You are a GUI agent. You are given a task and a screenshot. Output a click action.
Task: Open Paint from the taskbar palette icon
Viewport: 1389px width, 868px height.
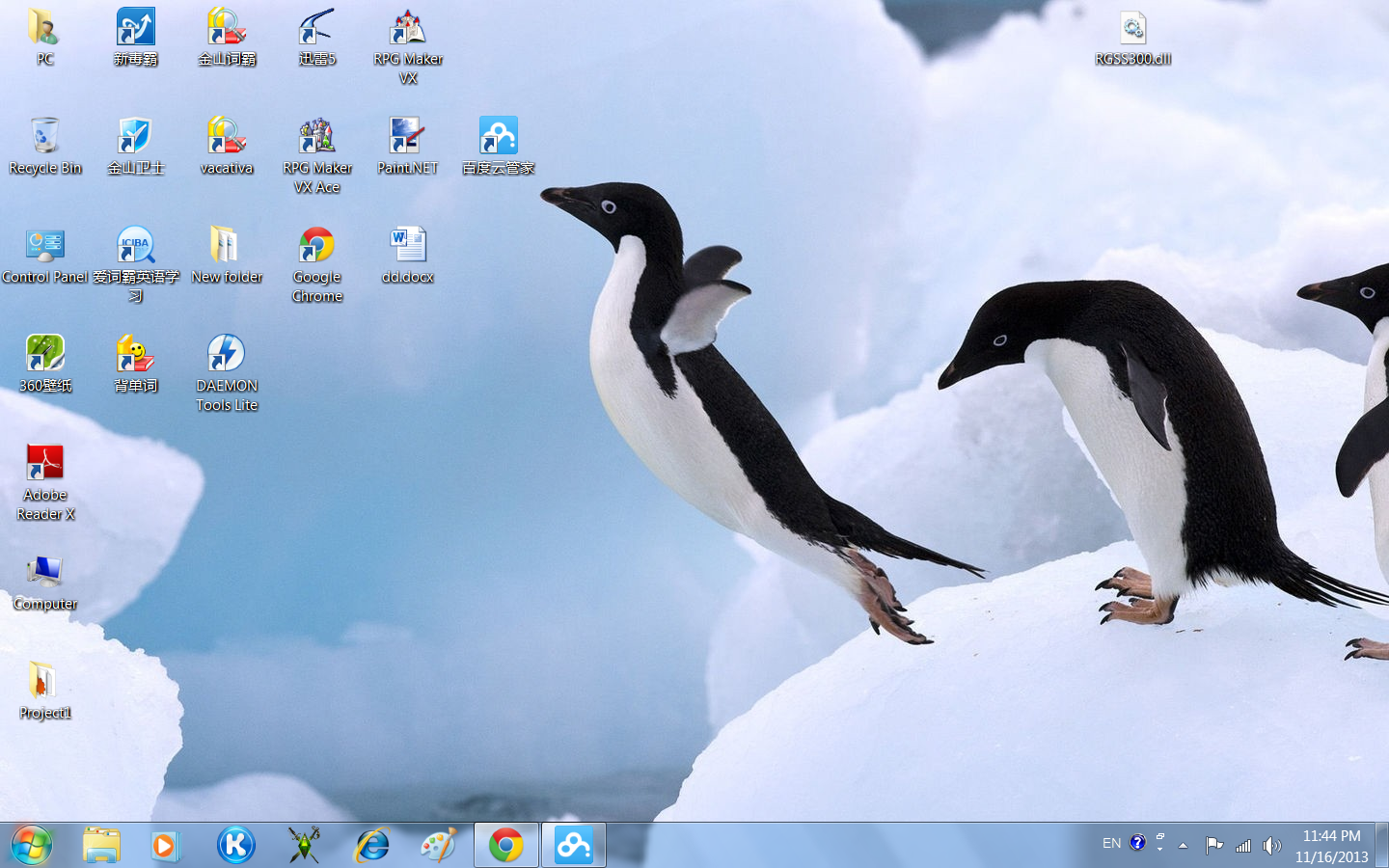coord(439,845)
